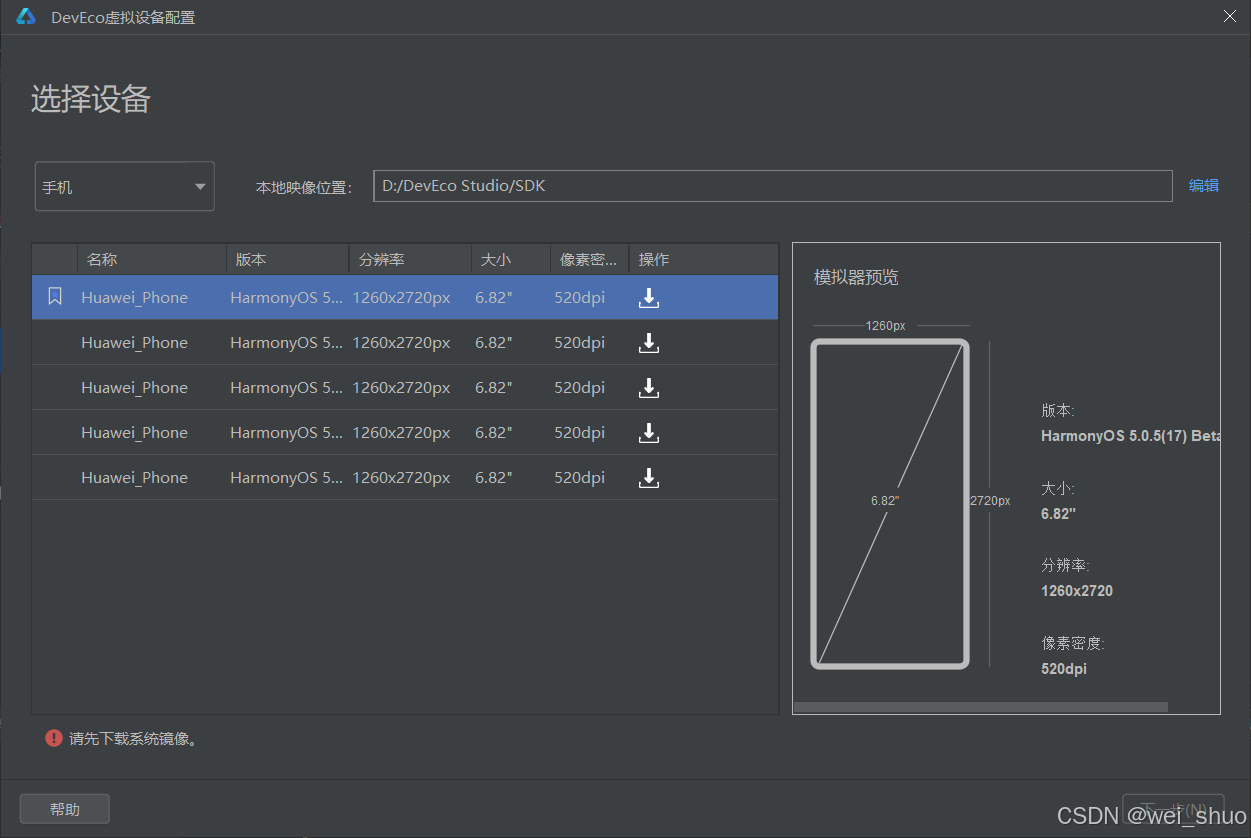Image resolution: width=1251 pixels, height=838 pixels.
Task: Click the 帮助 button
Action: [x=65, y=809]
